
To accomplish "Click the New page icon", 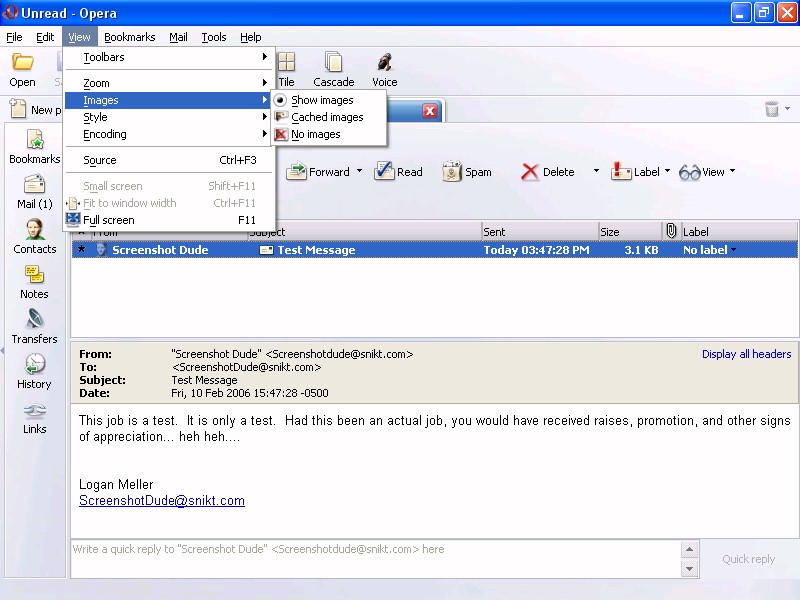I will point(18,109).
